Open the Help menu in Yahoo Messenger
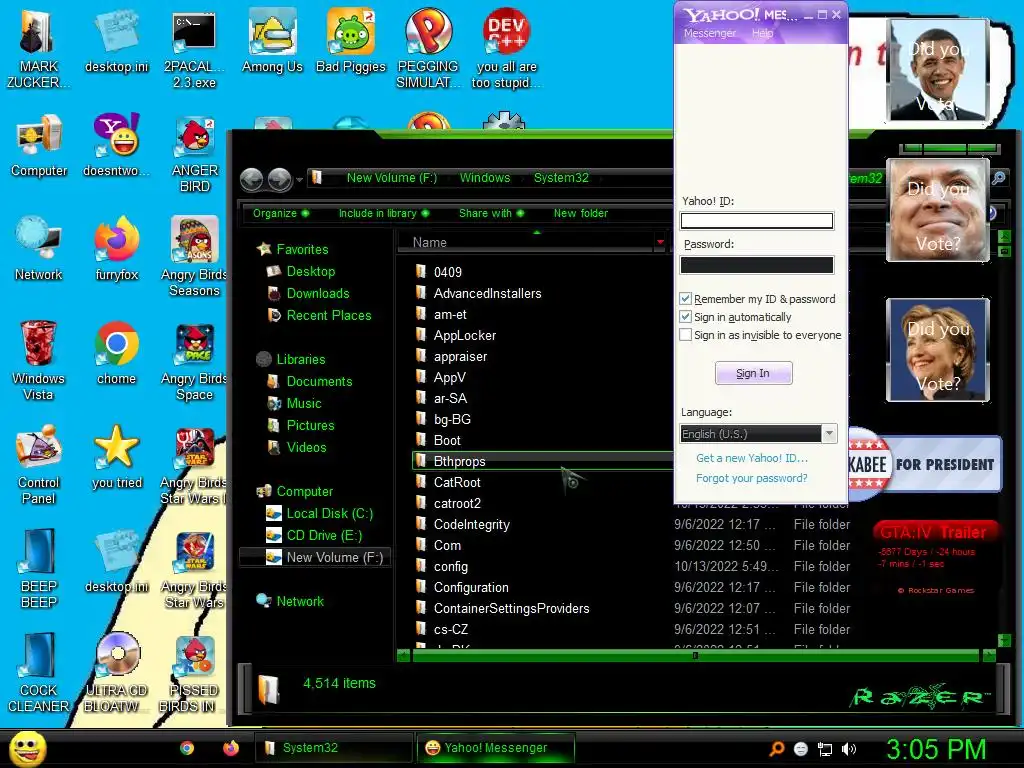 [762, 33]
